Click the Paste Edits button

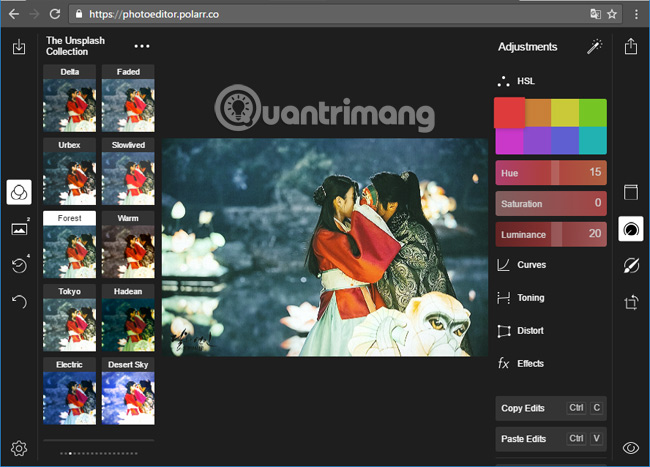551,439
